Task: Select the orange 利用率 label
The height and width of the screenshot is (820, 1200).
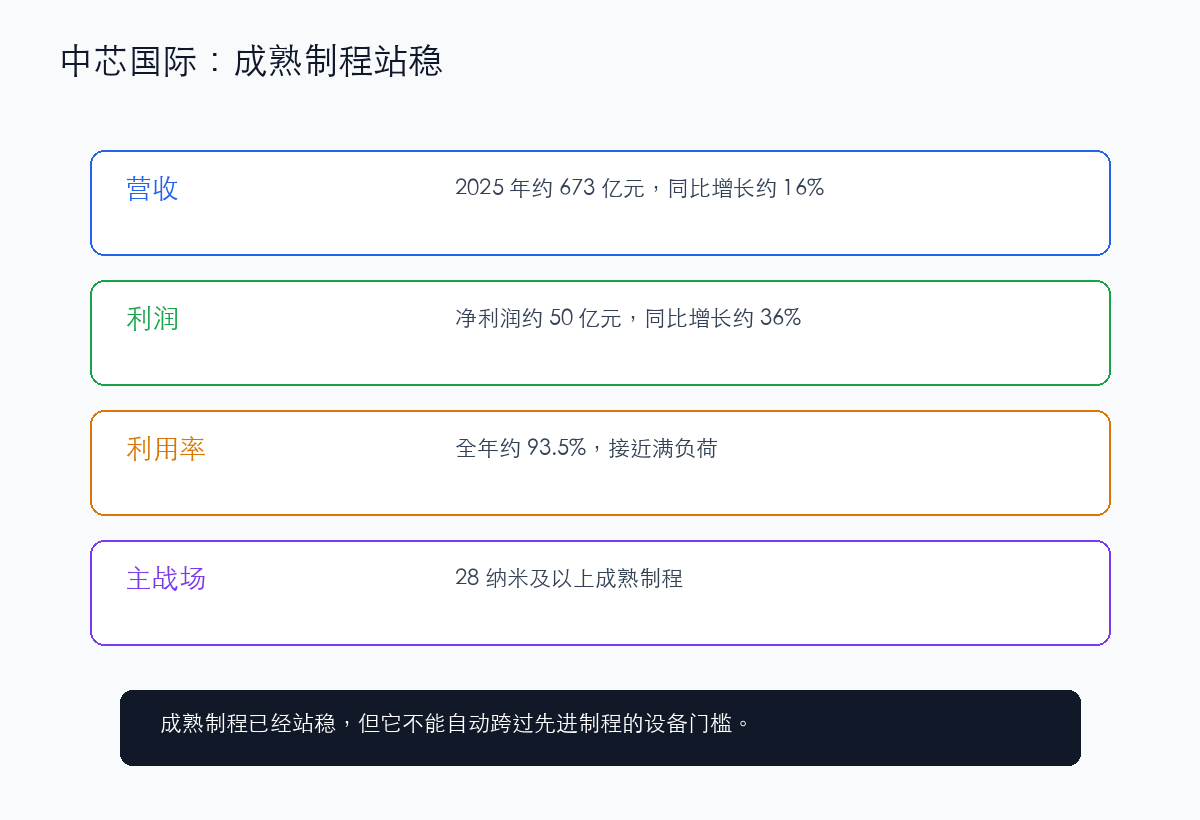Action: click(x=166, y=448)
